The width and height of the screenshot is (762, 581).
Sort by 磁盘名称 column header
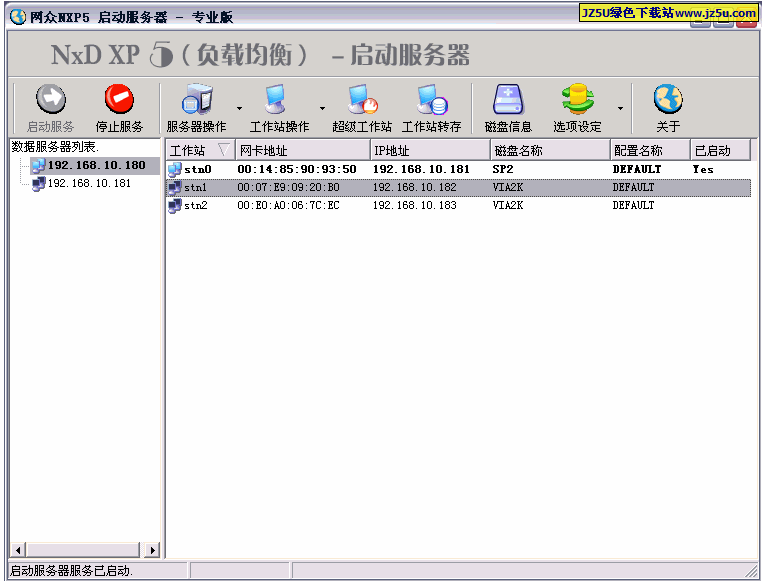[551, 150]
